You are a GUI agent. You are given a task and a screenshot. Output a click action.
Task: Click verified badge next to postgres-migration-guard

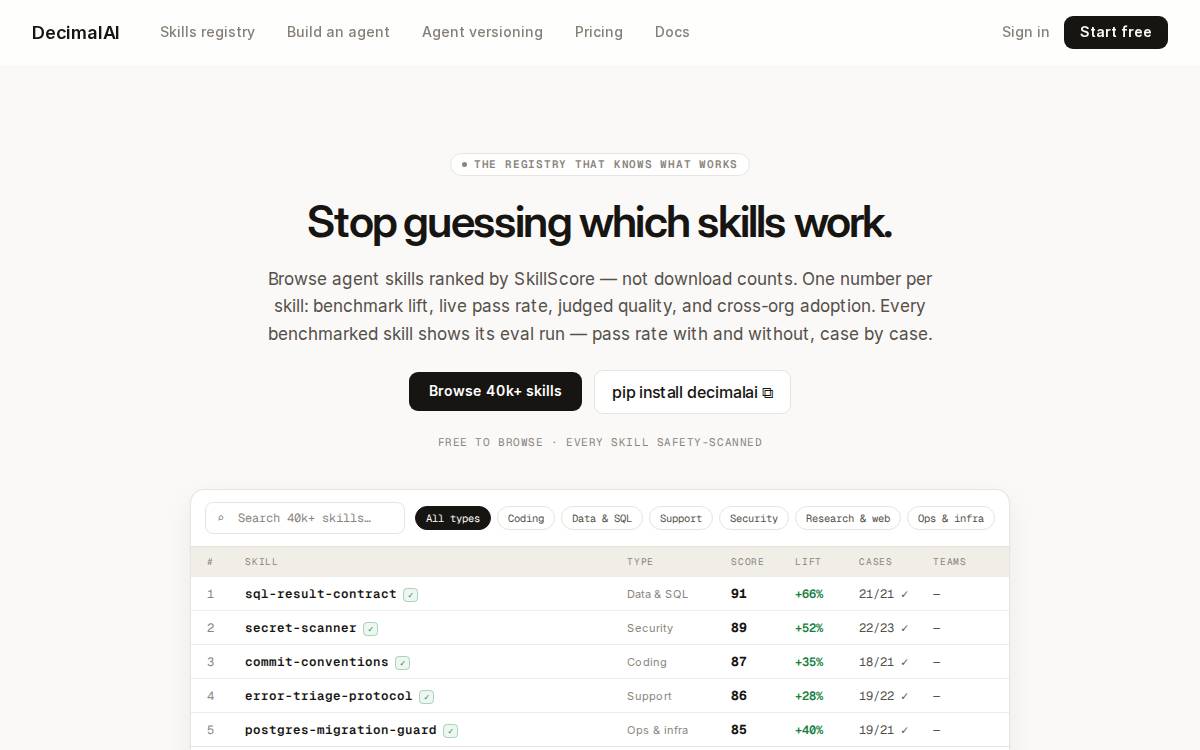(450, 731)
